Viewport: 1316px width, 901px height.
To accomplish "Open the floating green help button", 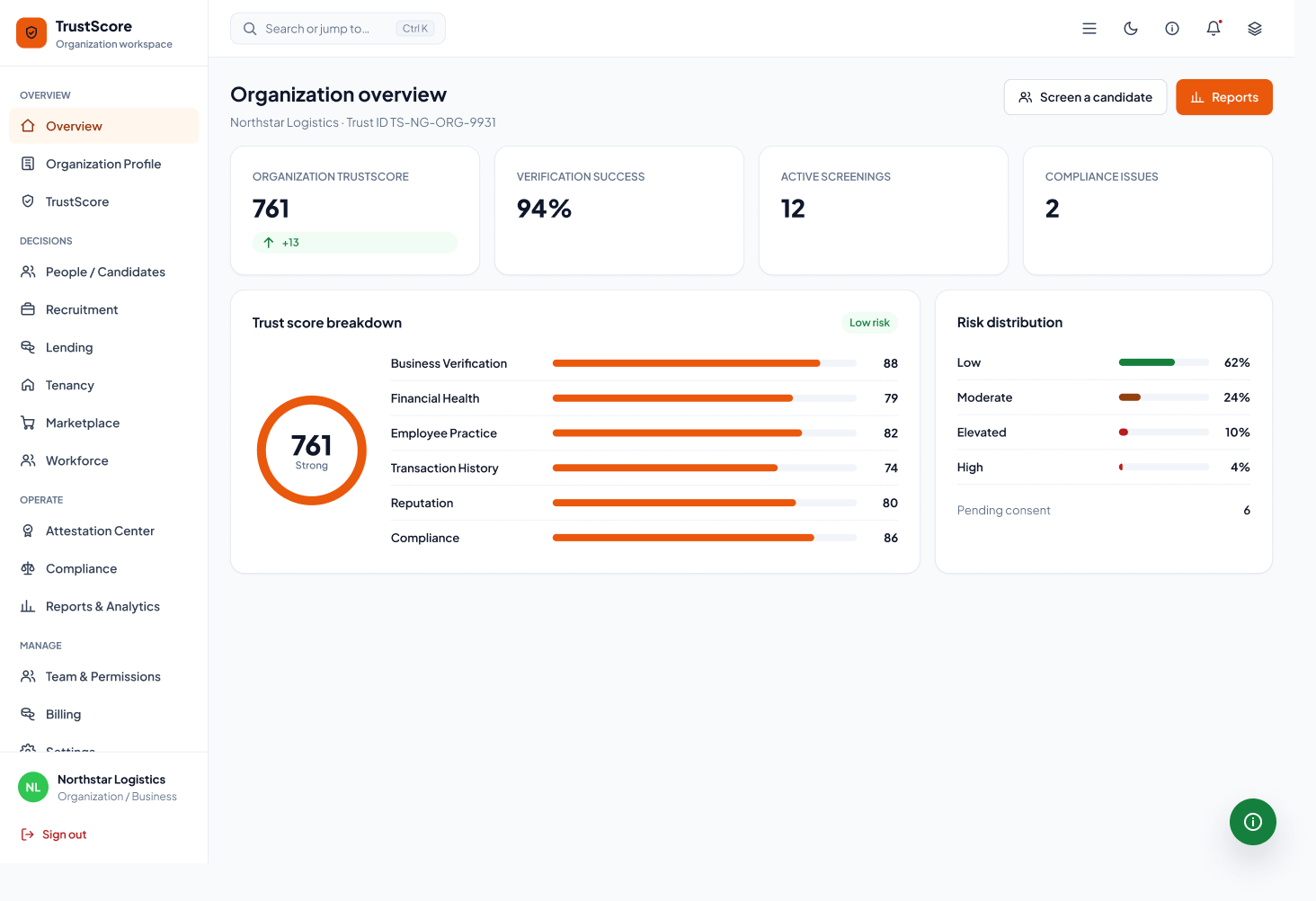I will 1253,822.
